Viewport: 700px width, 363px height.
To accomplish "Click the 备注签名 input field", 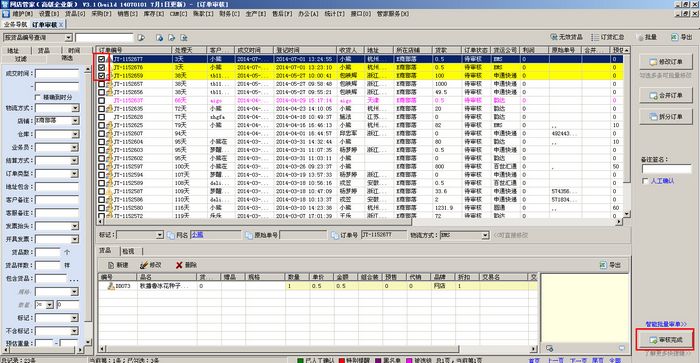I will point(667,169).
